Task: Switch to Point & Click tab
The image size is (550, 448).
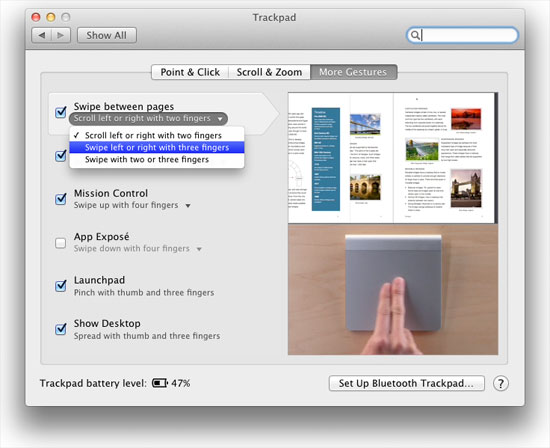Action: point(190,72)
